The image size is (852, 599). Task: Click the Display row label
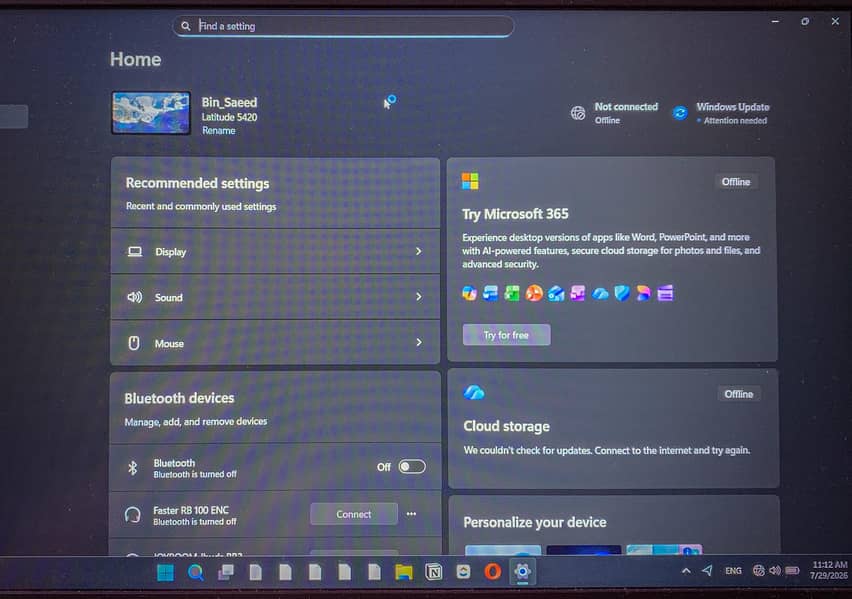pyautogui.click(x=171, y=252)
